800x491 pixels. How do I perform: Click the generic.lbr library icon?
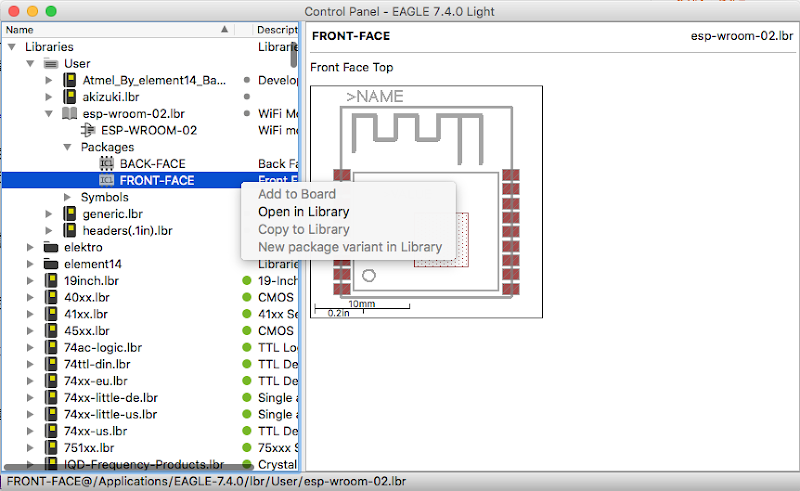tap(69, 214)
